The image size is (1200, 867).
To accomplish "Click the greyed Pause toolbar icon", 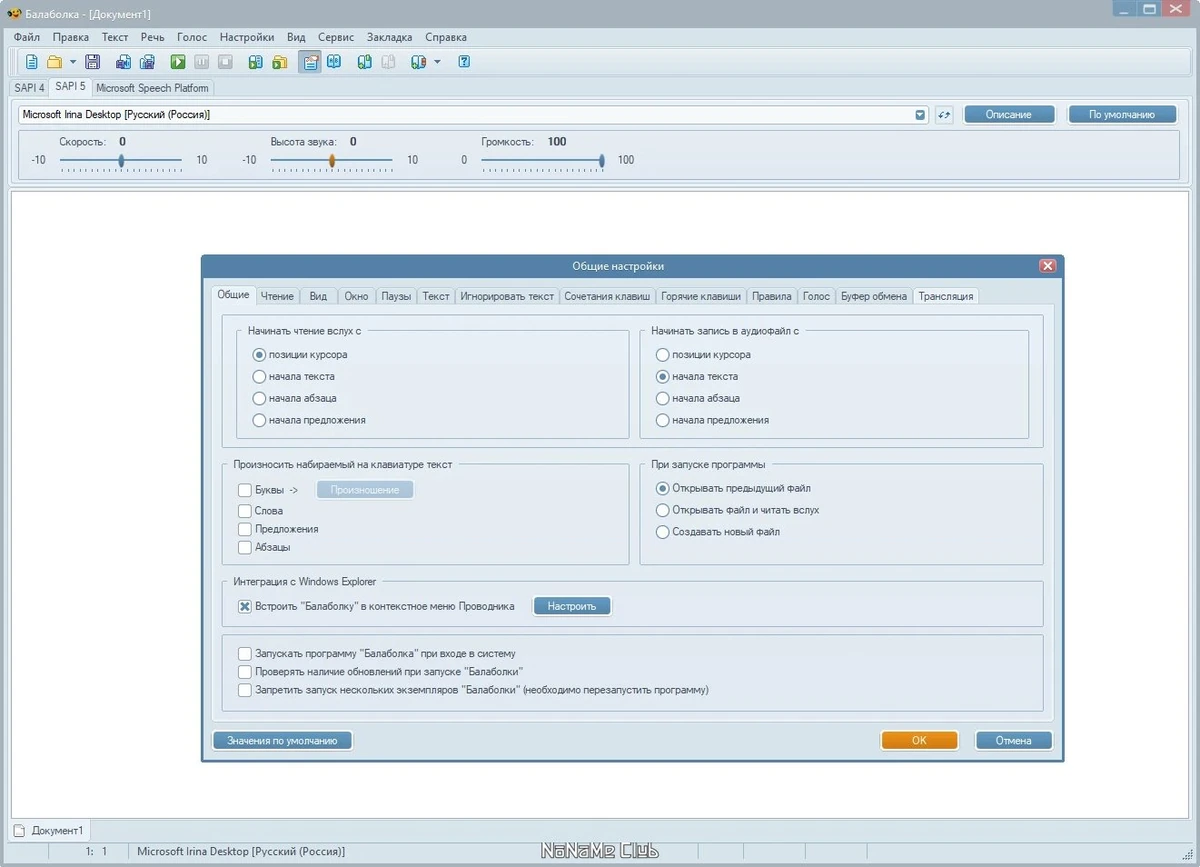I will click(x=202, y=62).
